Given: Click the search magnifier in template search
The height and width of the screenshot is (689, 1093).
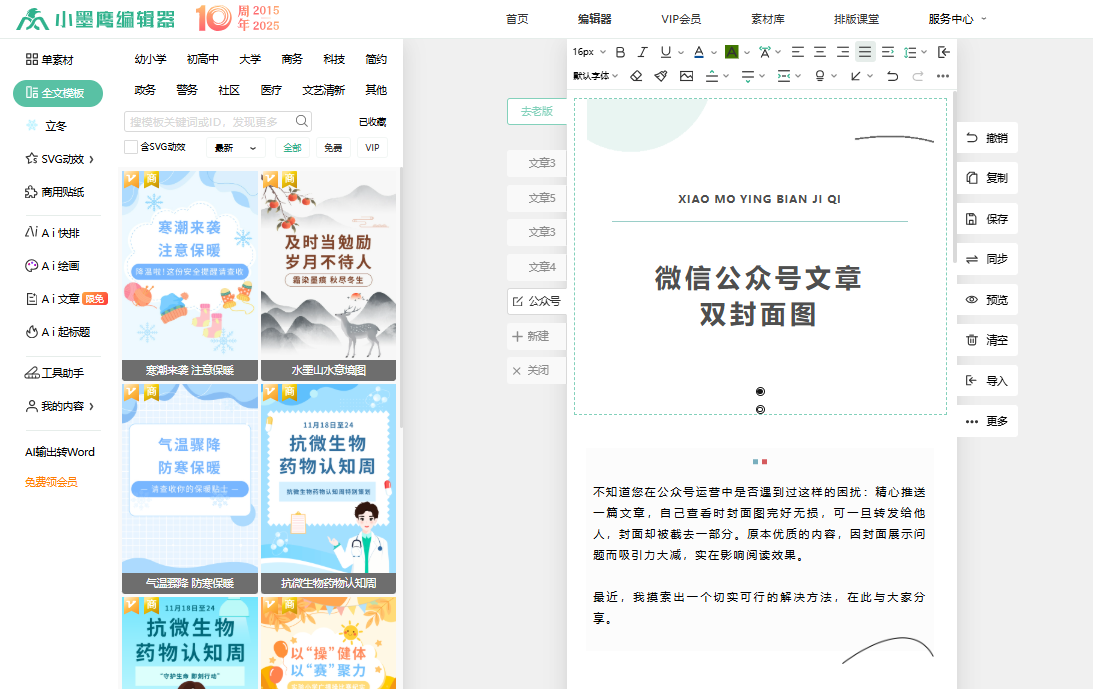Looking at the screenshot, I should tap(301, 121).
